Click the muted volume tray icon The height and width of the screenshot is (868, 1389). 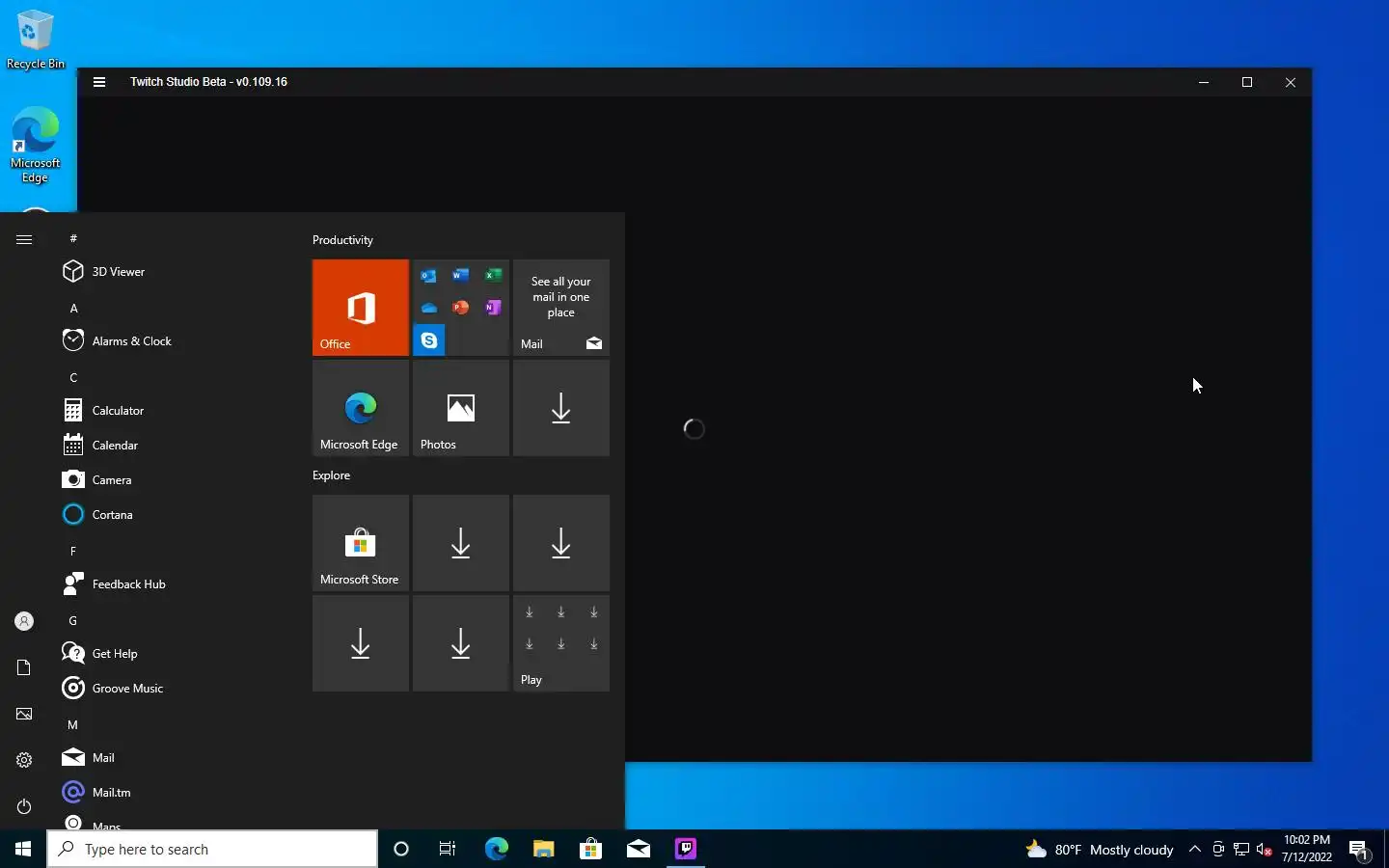tap(1265, 850)
